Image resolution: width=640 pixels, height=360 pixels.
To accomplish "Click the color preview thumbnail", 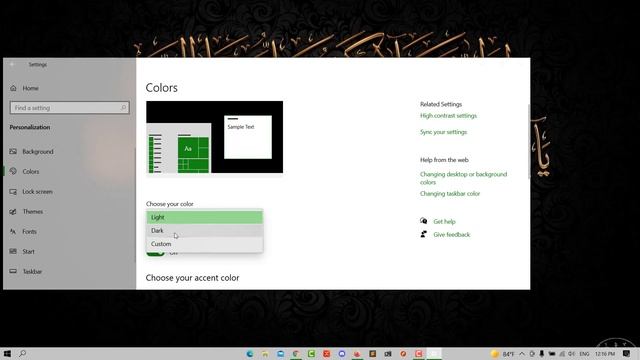I will coord(214,137).
